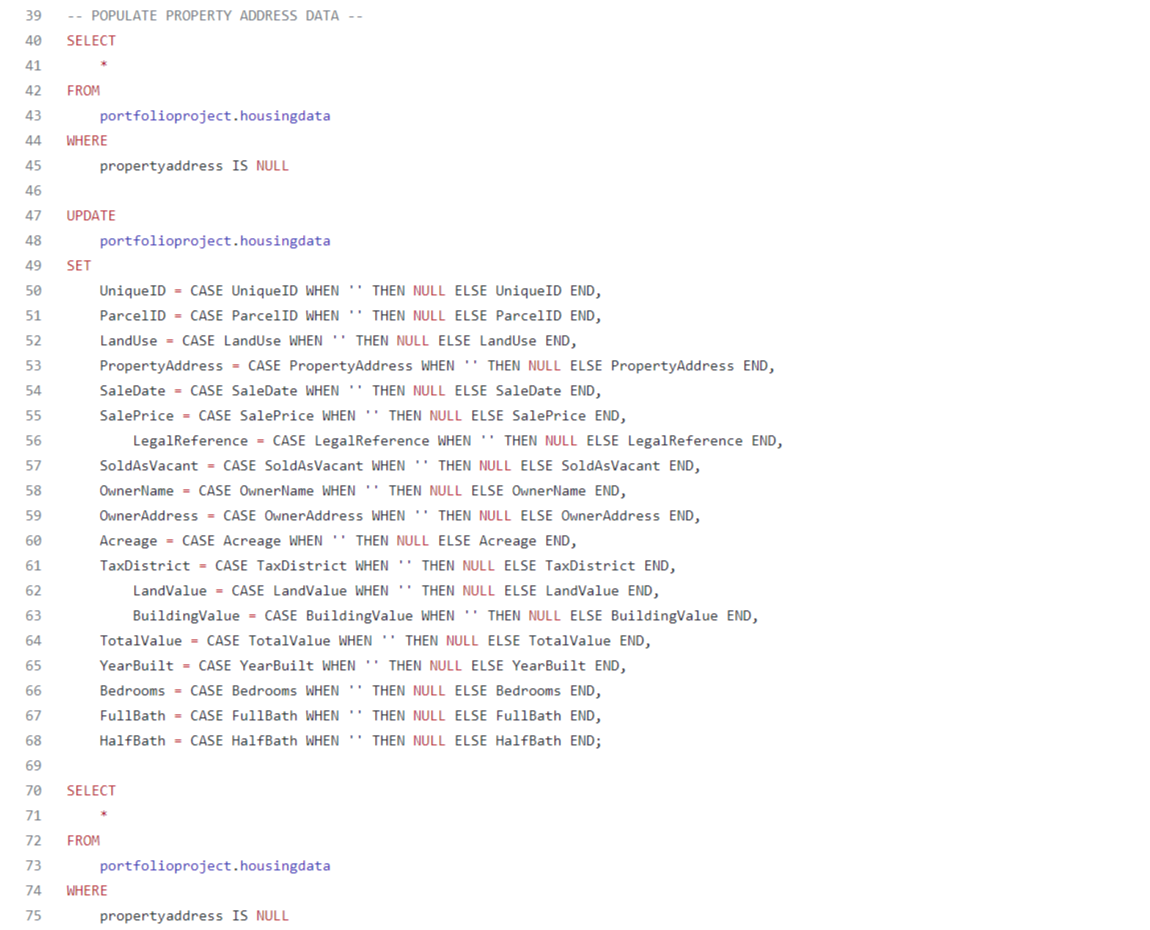Click portfolioproject.housingdata on line 73
1150x930 pixels.
[215, 865]
